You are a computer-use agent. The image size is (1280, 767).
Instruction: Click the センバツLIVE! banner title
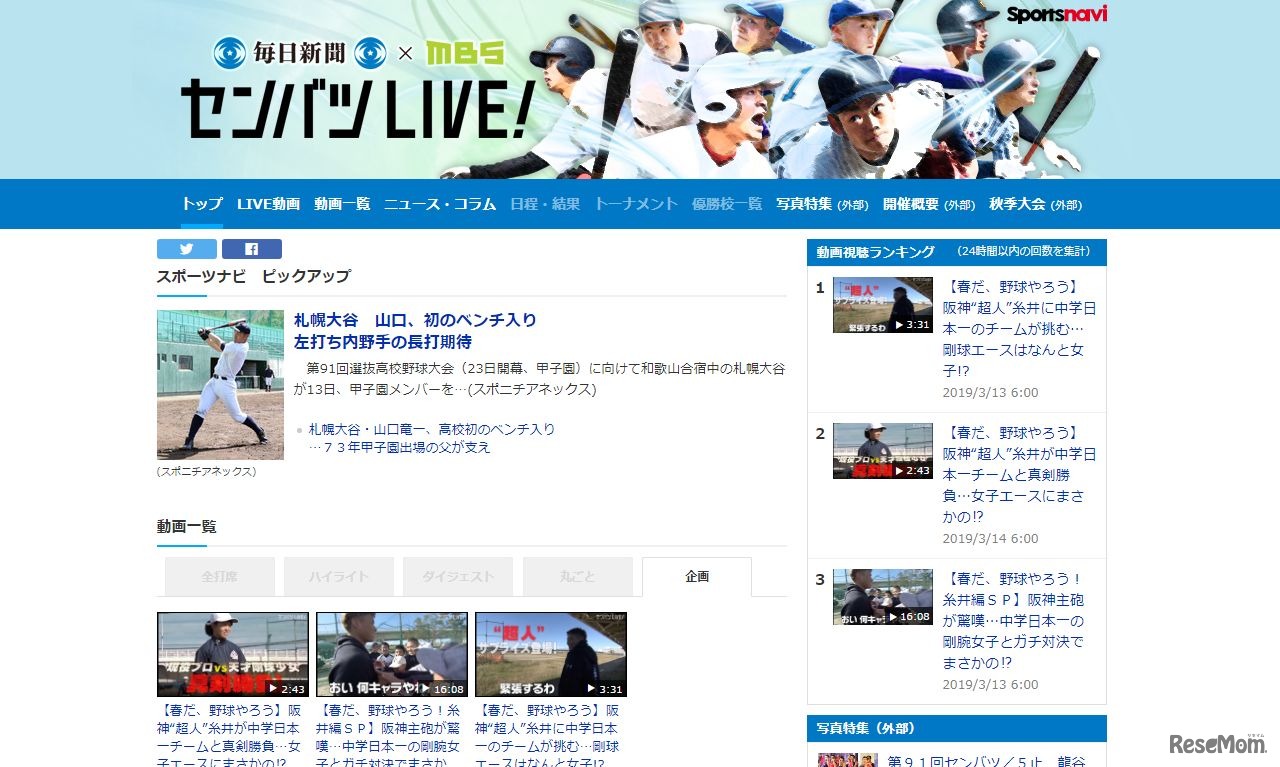click(358, 110)
